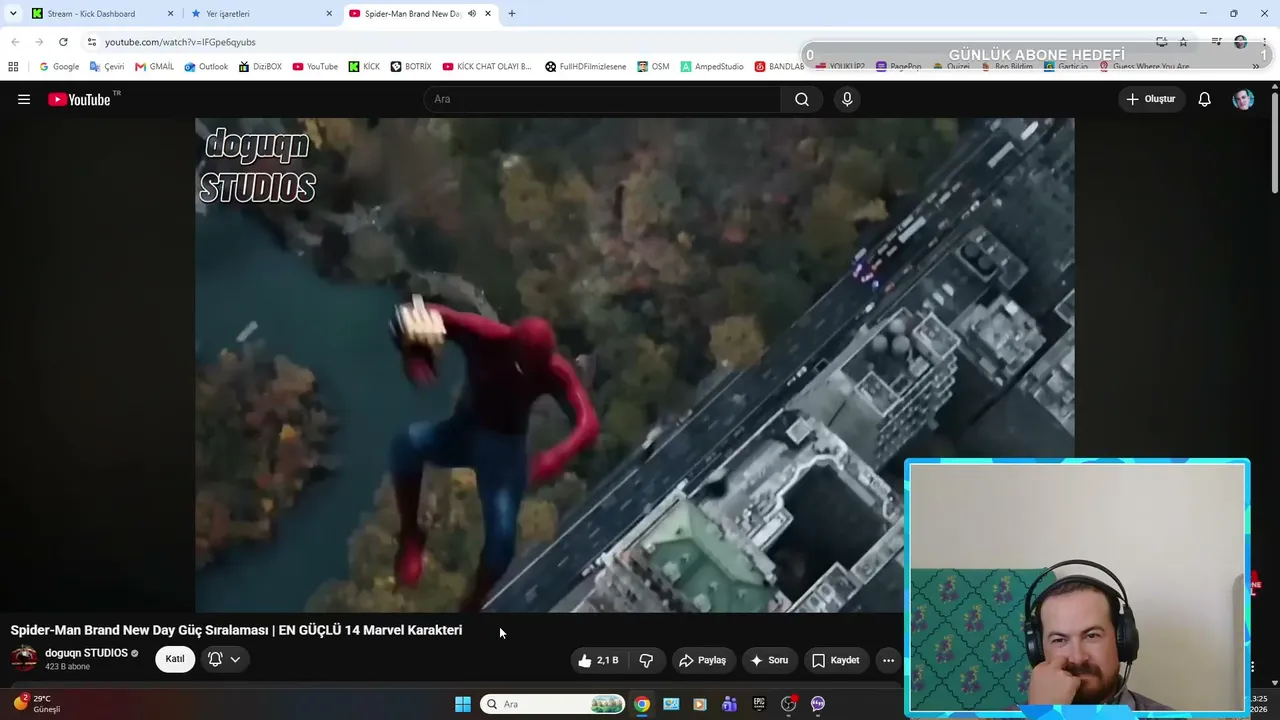
Task: Show hidden bookmarks via the overflow chevron
Action: [1255, 67]
